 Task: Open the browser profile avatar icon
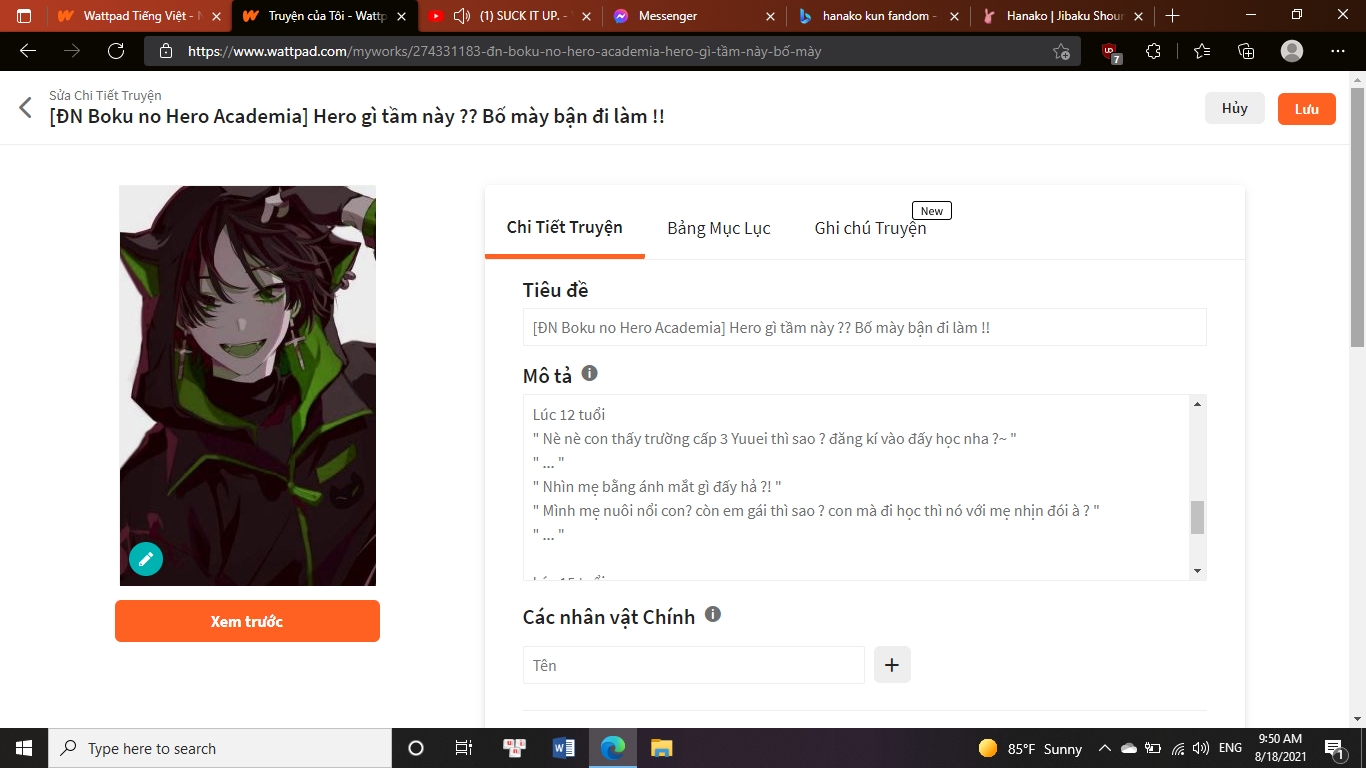(1292, 51)
